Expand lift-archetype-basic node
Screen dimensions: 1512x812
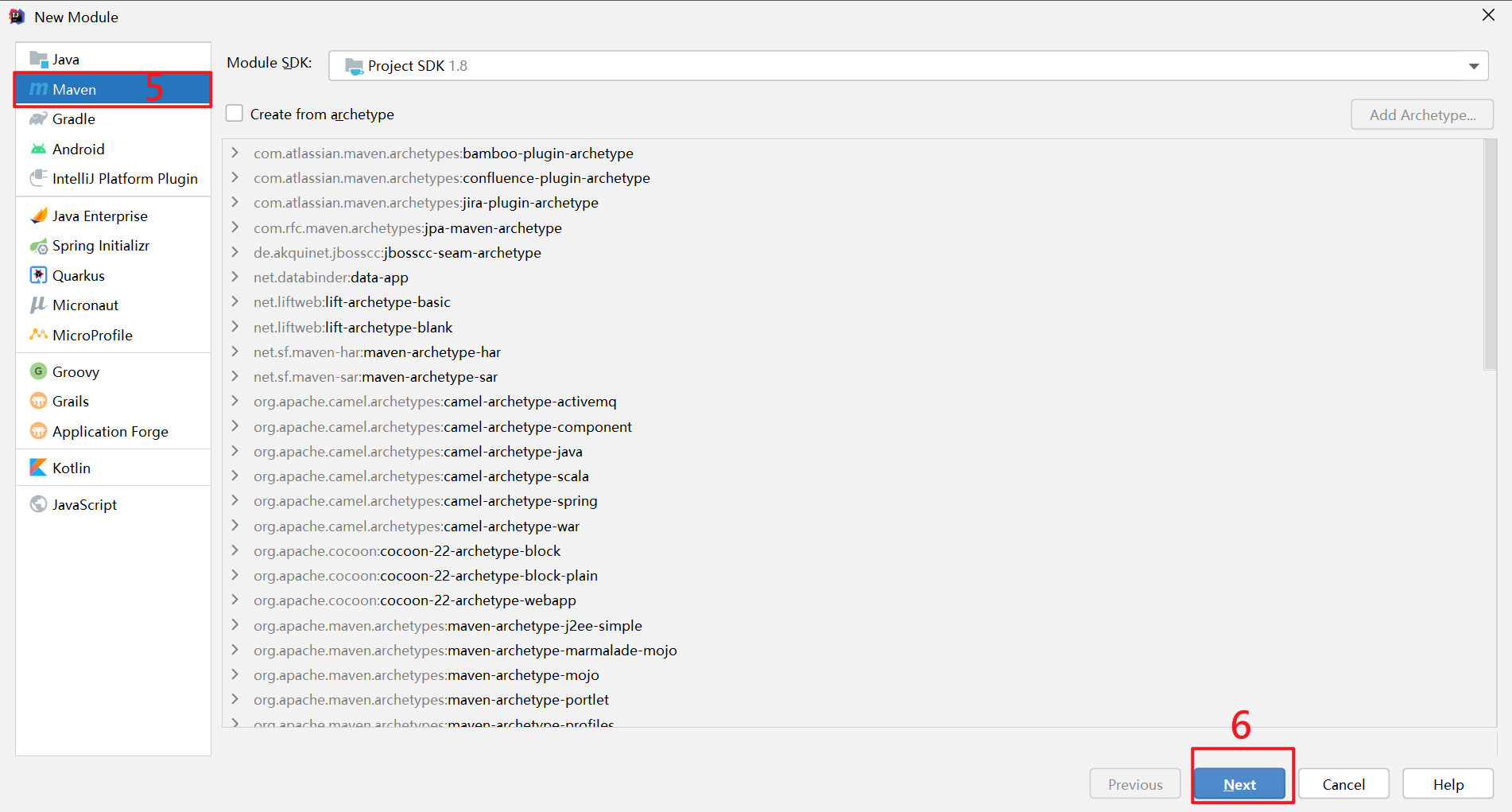(235, 301)
